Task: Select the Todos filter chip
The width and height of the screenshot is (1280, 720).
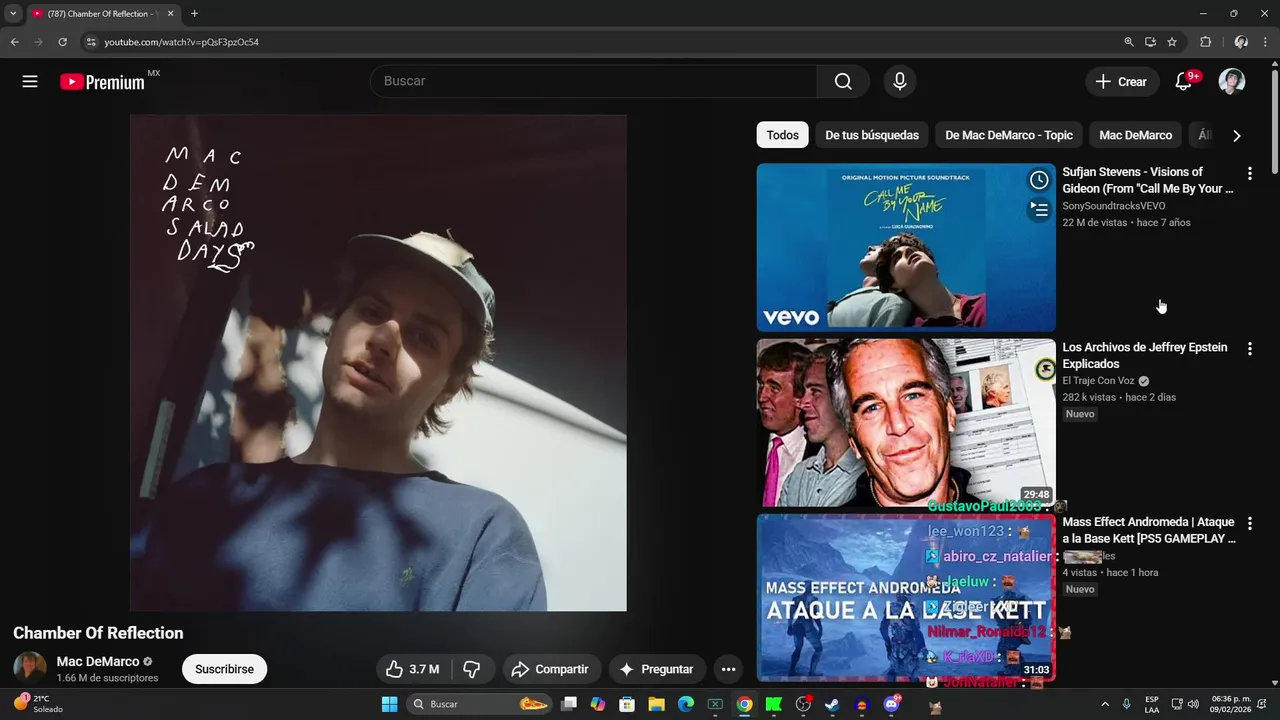Action: [x=782, y=135]
